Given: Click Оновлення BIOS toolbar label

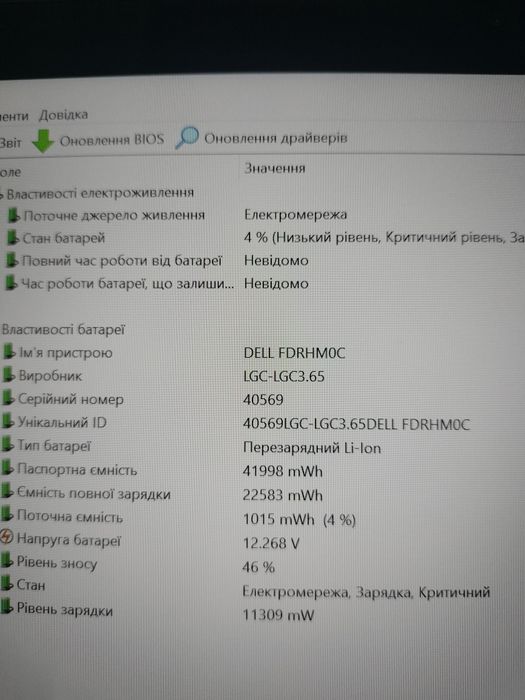Looking at the screenshot, I should (112, 140).
